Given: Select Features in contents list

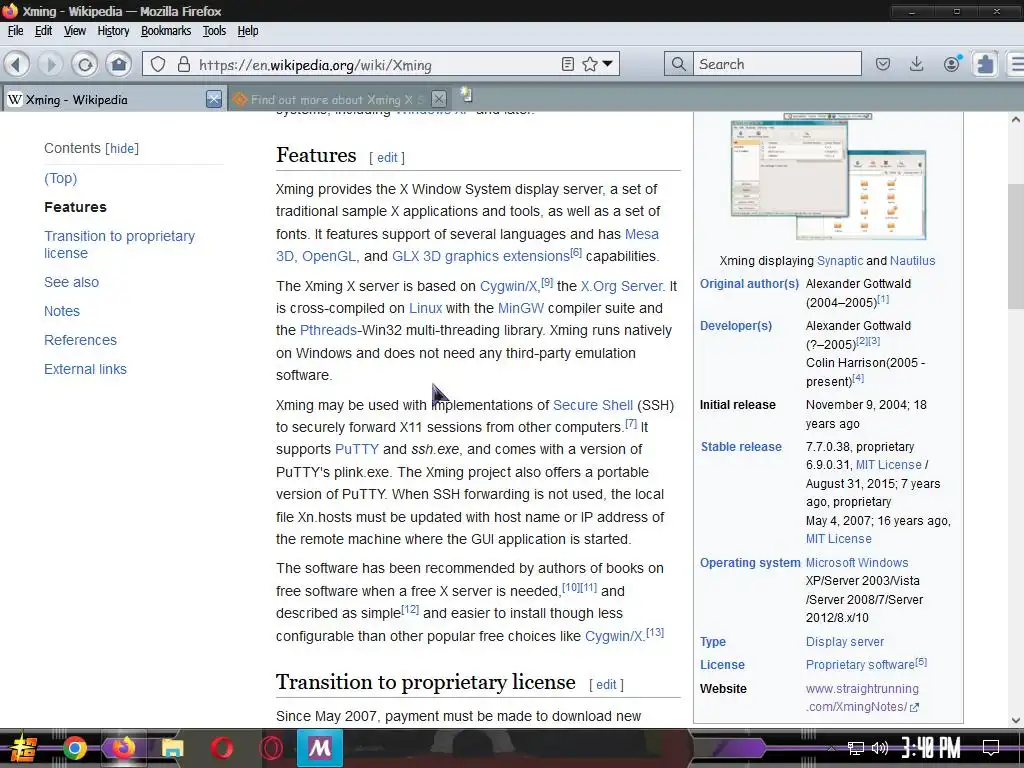Looking at the screenshot, I should pyautogui.click(x=75, y=207).
